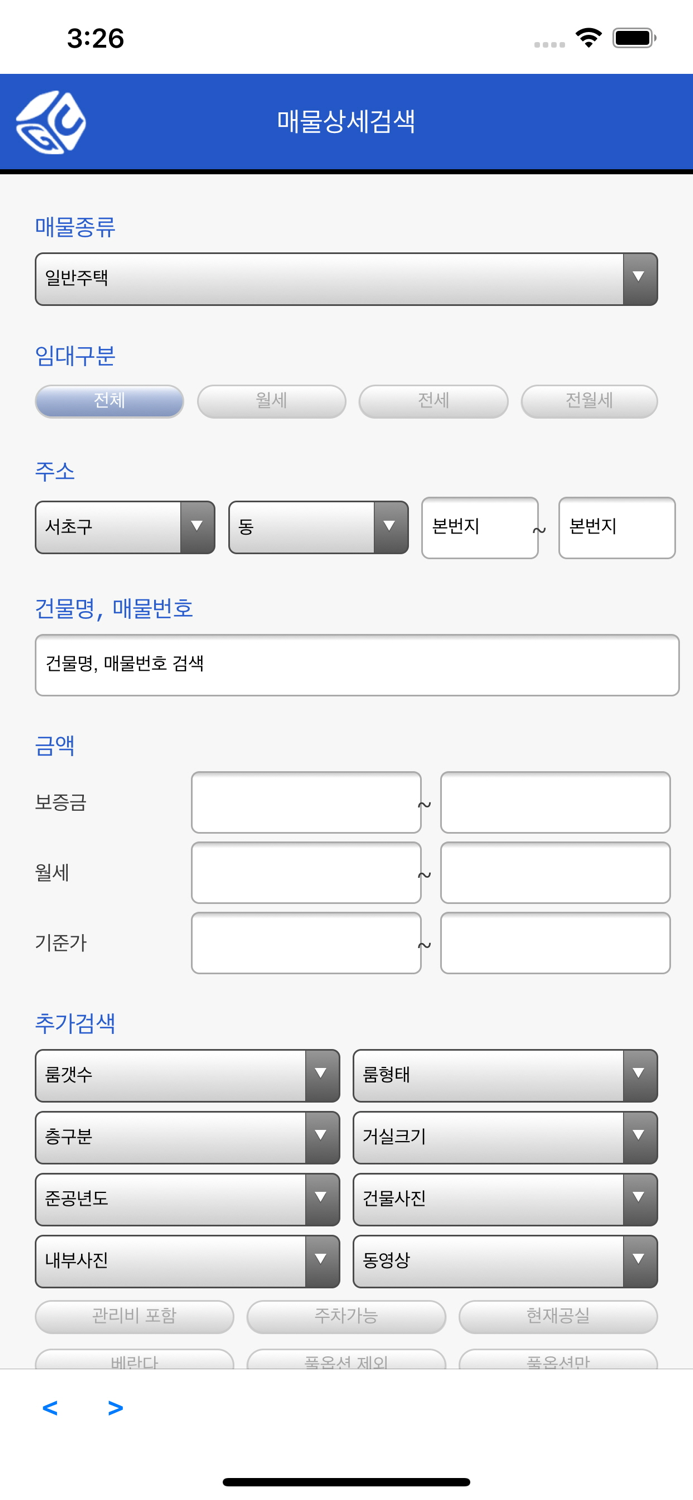
Task: Select the 월세 monthly rent option
Action: click(271, 401)
